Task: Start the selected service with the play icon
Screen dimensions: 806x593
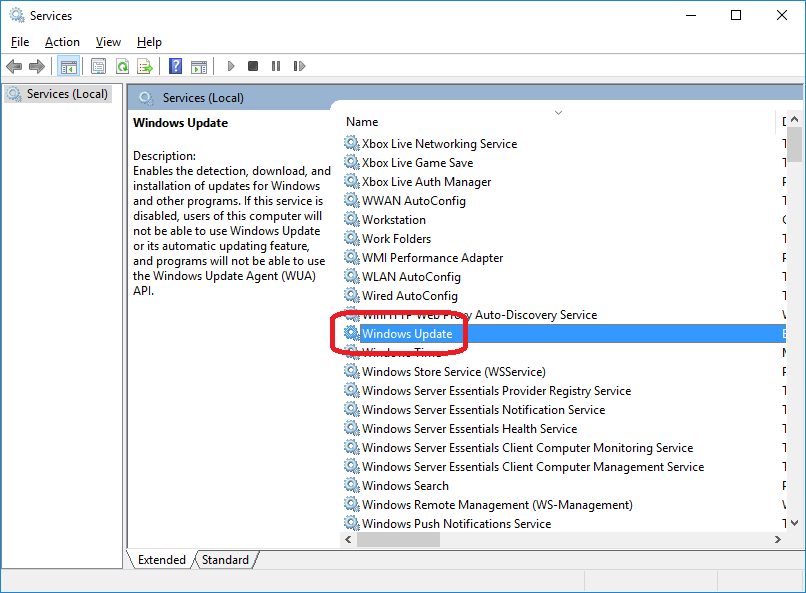Action: click(231, 66)
